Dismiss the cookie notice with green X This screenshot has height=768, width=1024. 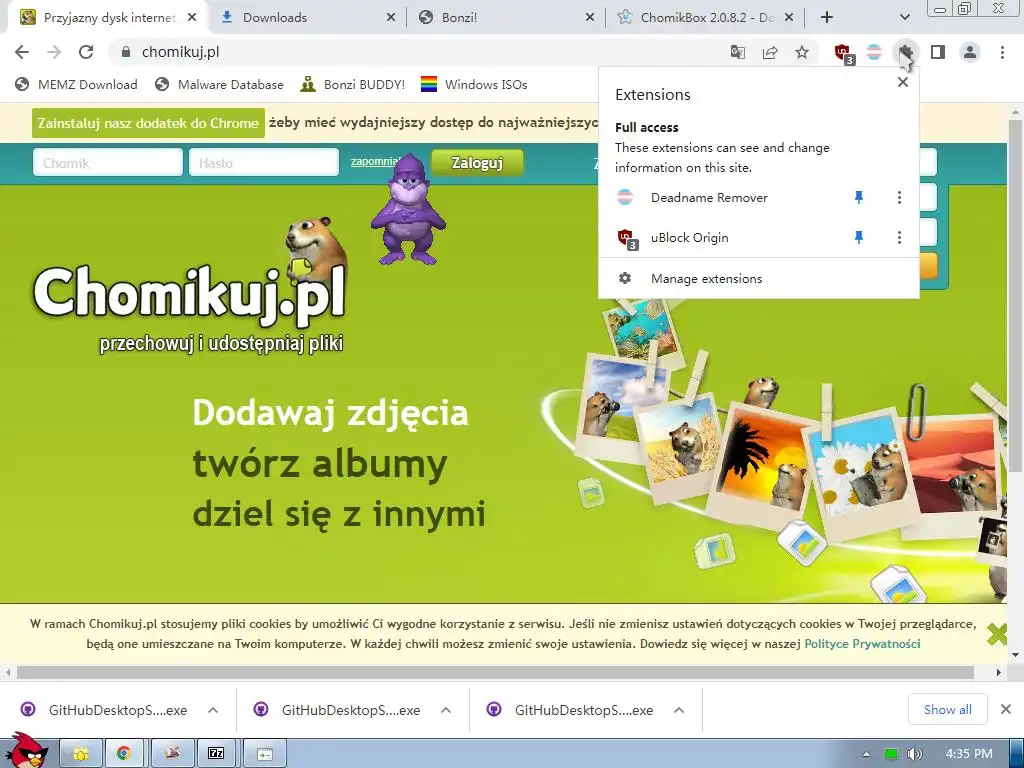pos(997,633)
